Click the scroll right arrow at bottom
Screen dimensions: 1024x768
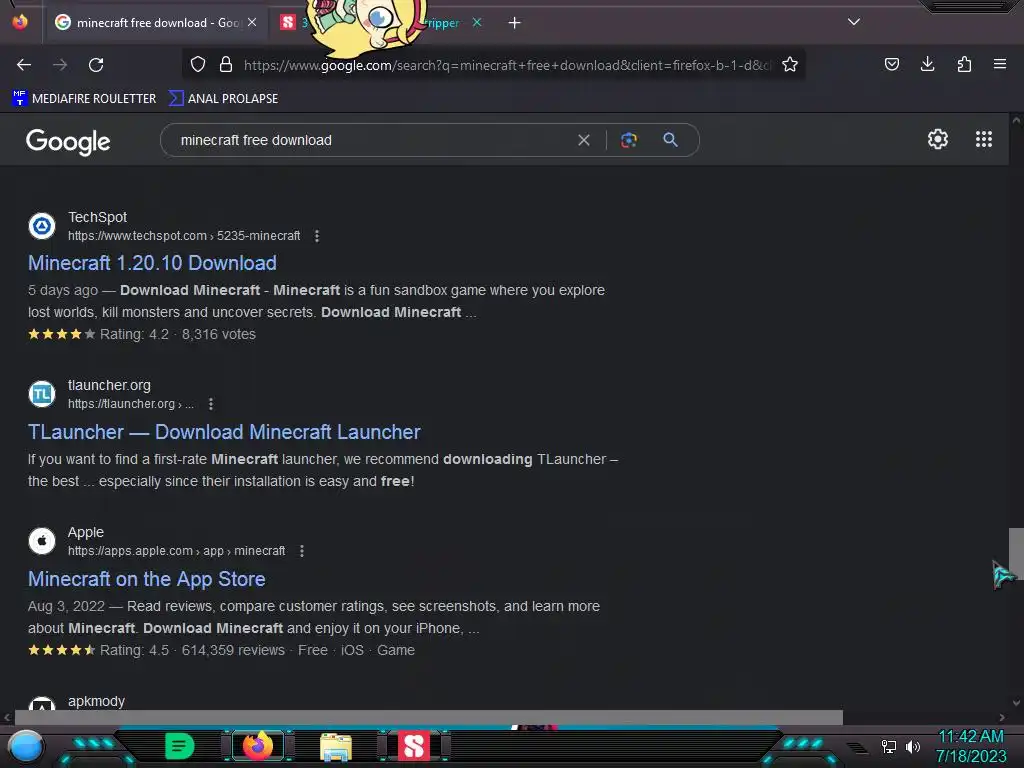pos(1002,717)
